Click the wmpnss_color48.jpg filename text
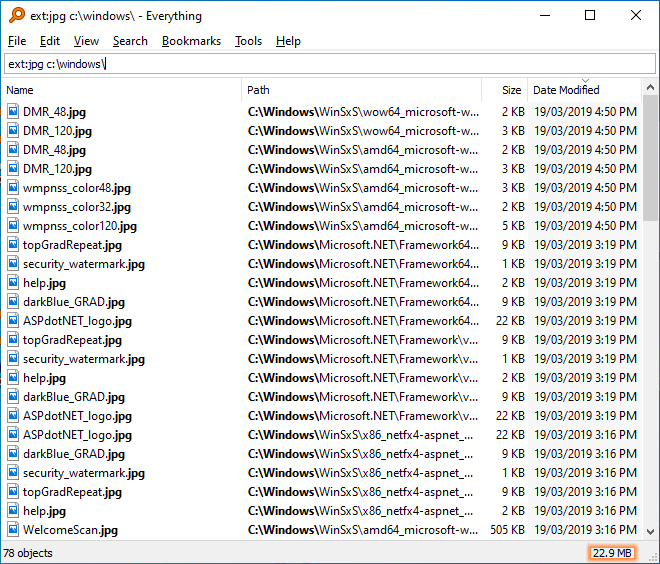The width and height of the screenshot is (660, 564). click(x=77, y=188)
